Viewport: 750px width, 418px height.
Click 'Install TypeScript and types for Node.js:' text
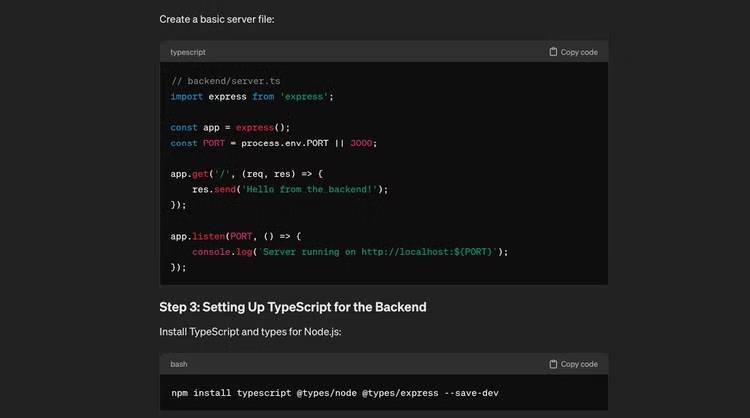click(250, 332)
